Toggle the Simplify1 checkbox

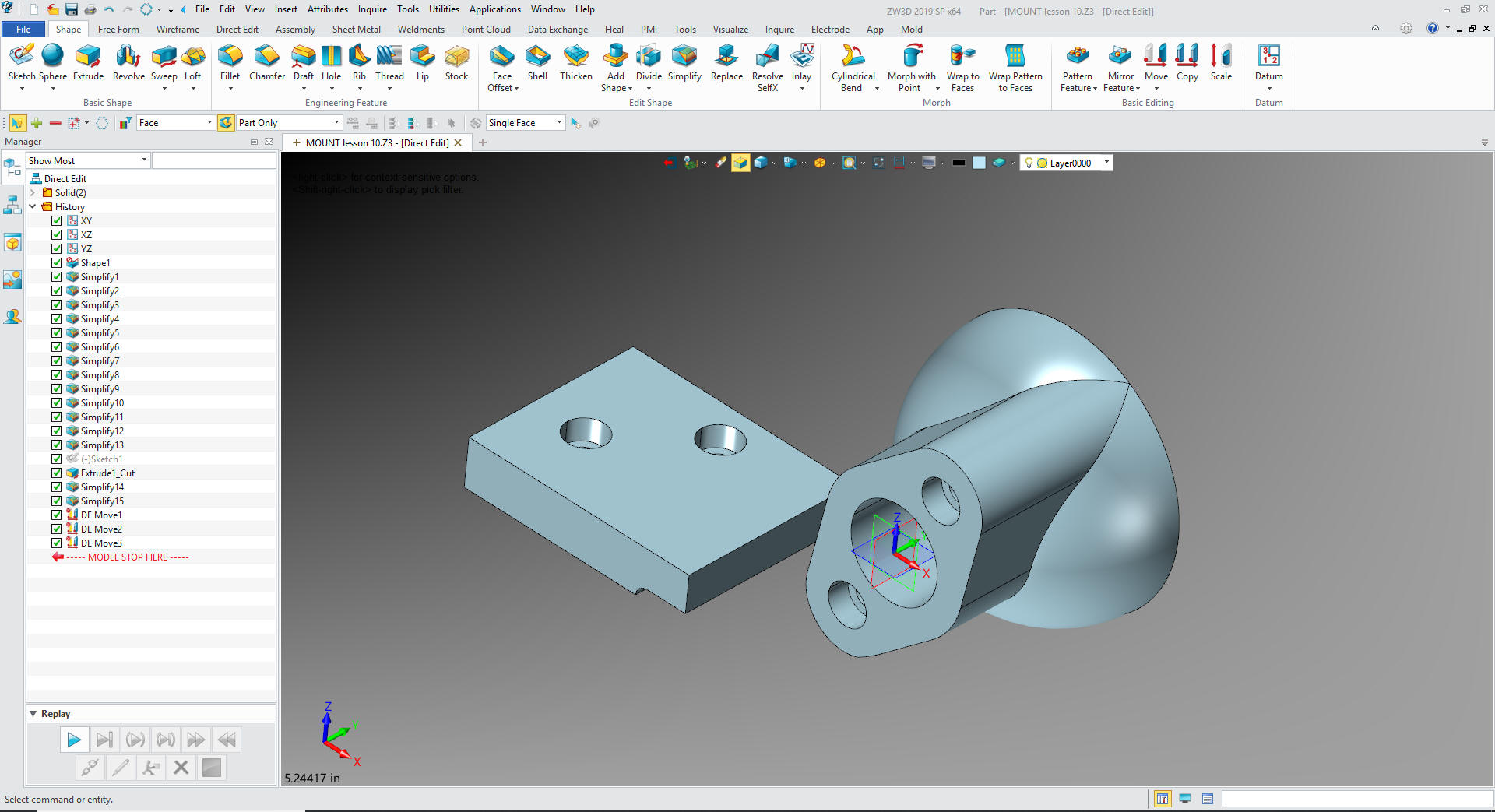(57, 276)
